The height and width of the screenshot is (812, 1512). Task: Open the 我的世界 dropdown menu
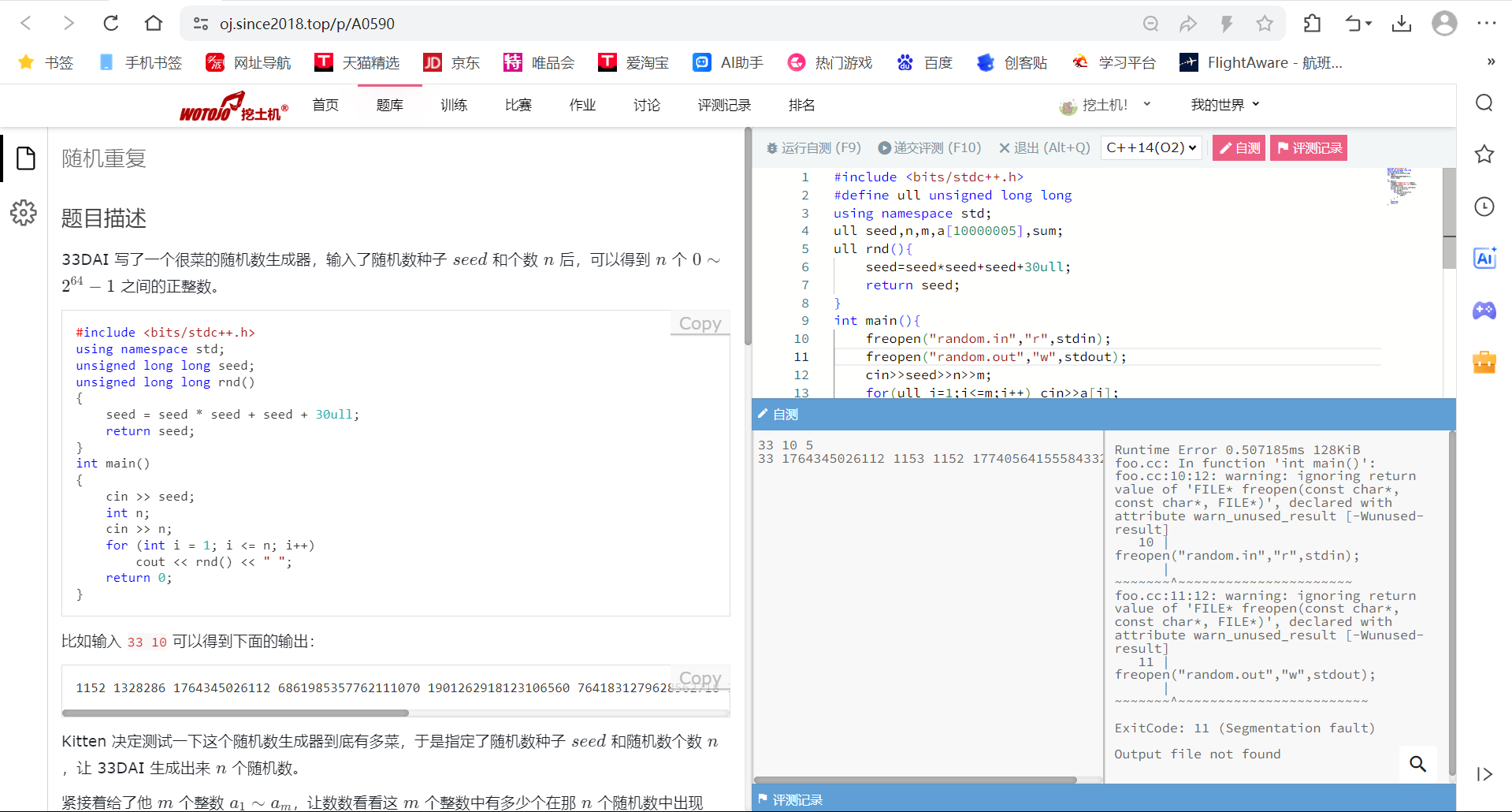(x=1224, y=105)
